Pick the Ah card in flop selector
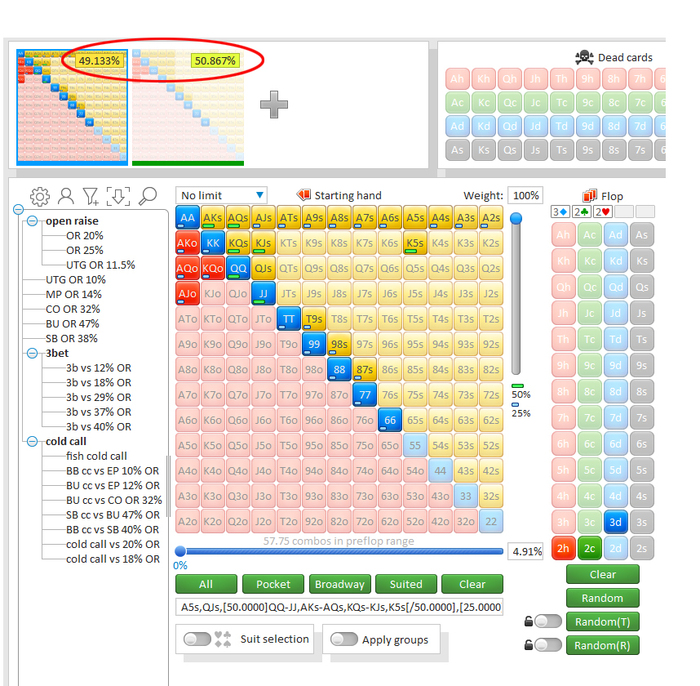This screenshot has height=686, width=700. (x=563, y=235)
